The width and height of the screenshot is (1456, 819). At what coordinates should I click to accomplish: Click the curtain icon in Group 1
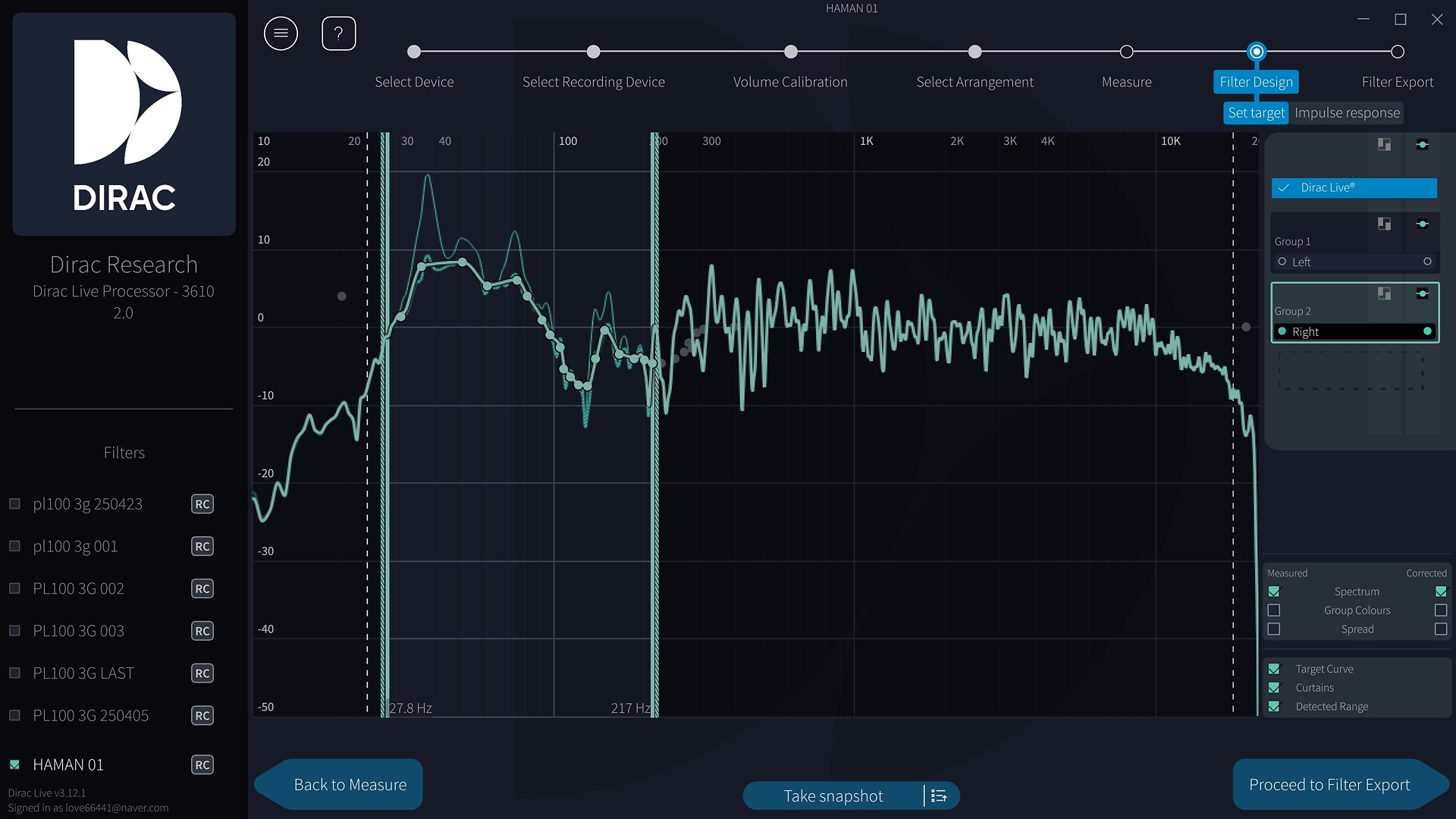pos(1384,224)
